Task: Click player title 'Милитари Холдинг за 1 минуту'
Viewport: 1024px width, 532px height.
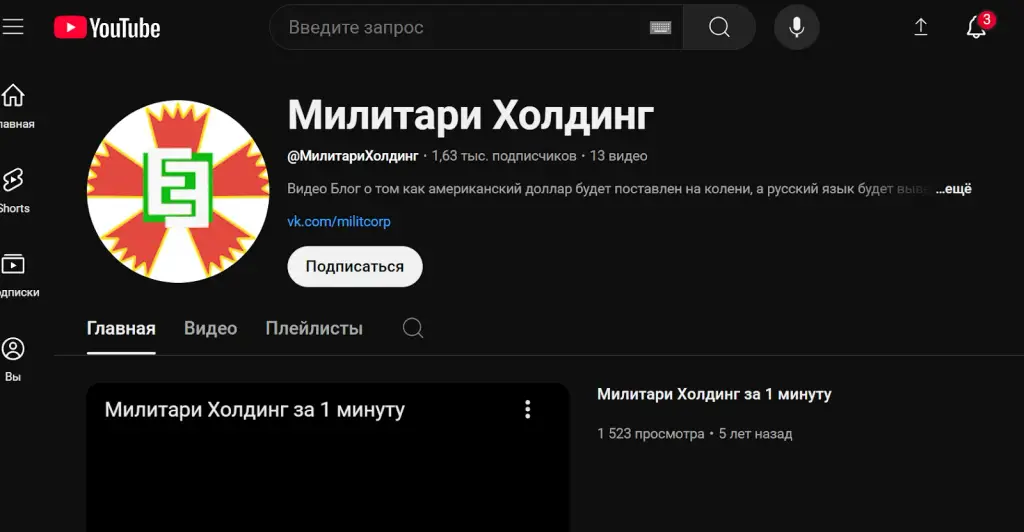Action: 255,410
